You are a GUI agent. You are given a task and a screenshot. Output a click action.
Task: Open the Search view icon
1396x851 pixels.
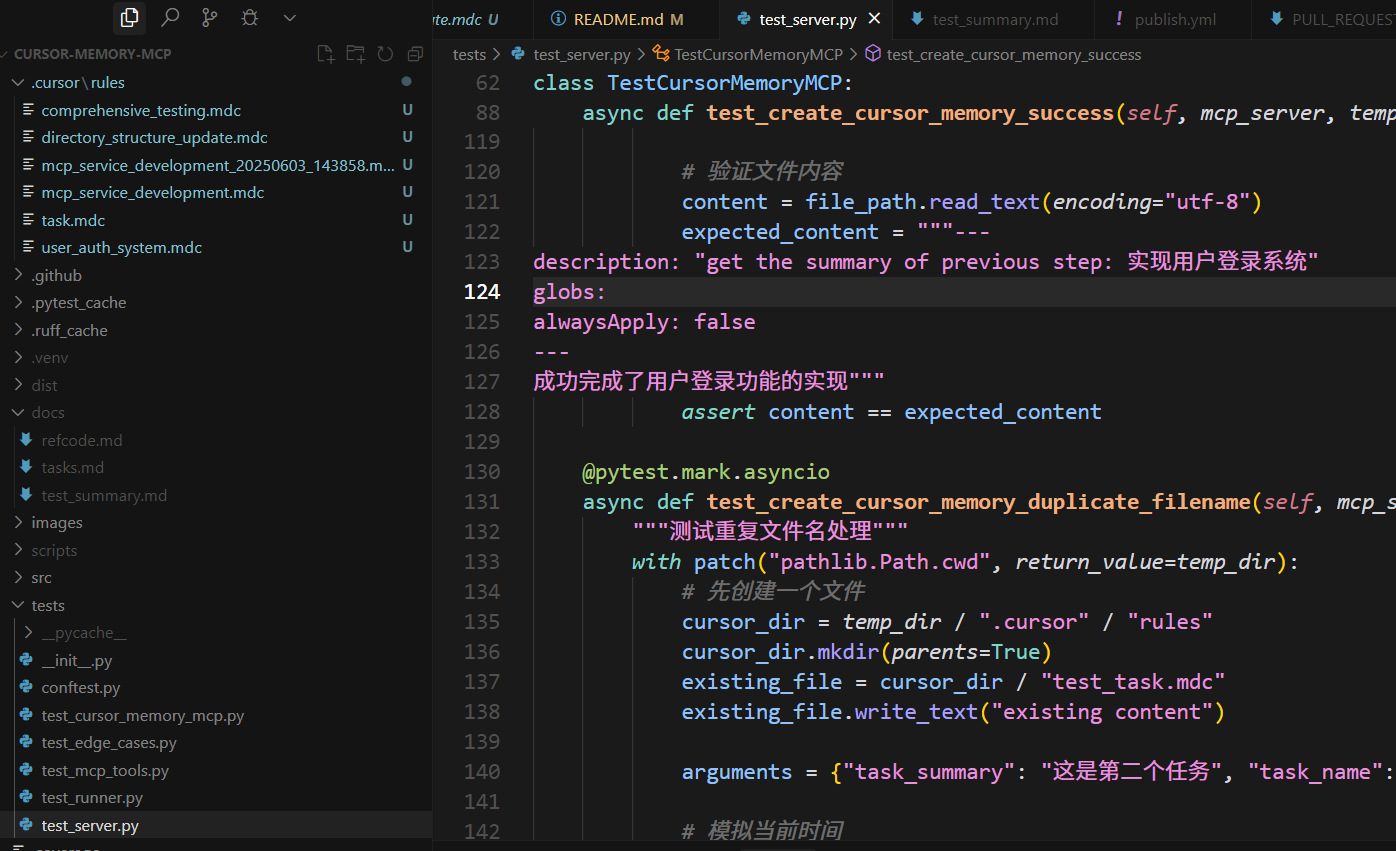pos(170,17)
